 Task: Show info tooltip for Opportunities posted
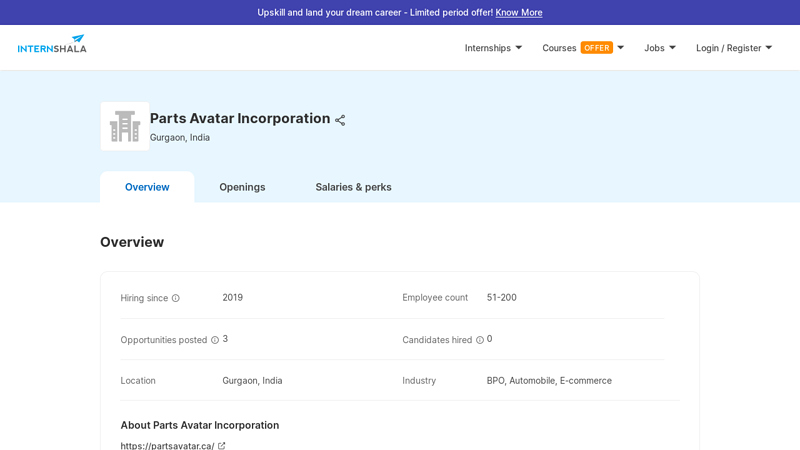[x=215, y=340]
